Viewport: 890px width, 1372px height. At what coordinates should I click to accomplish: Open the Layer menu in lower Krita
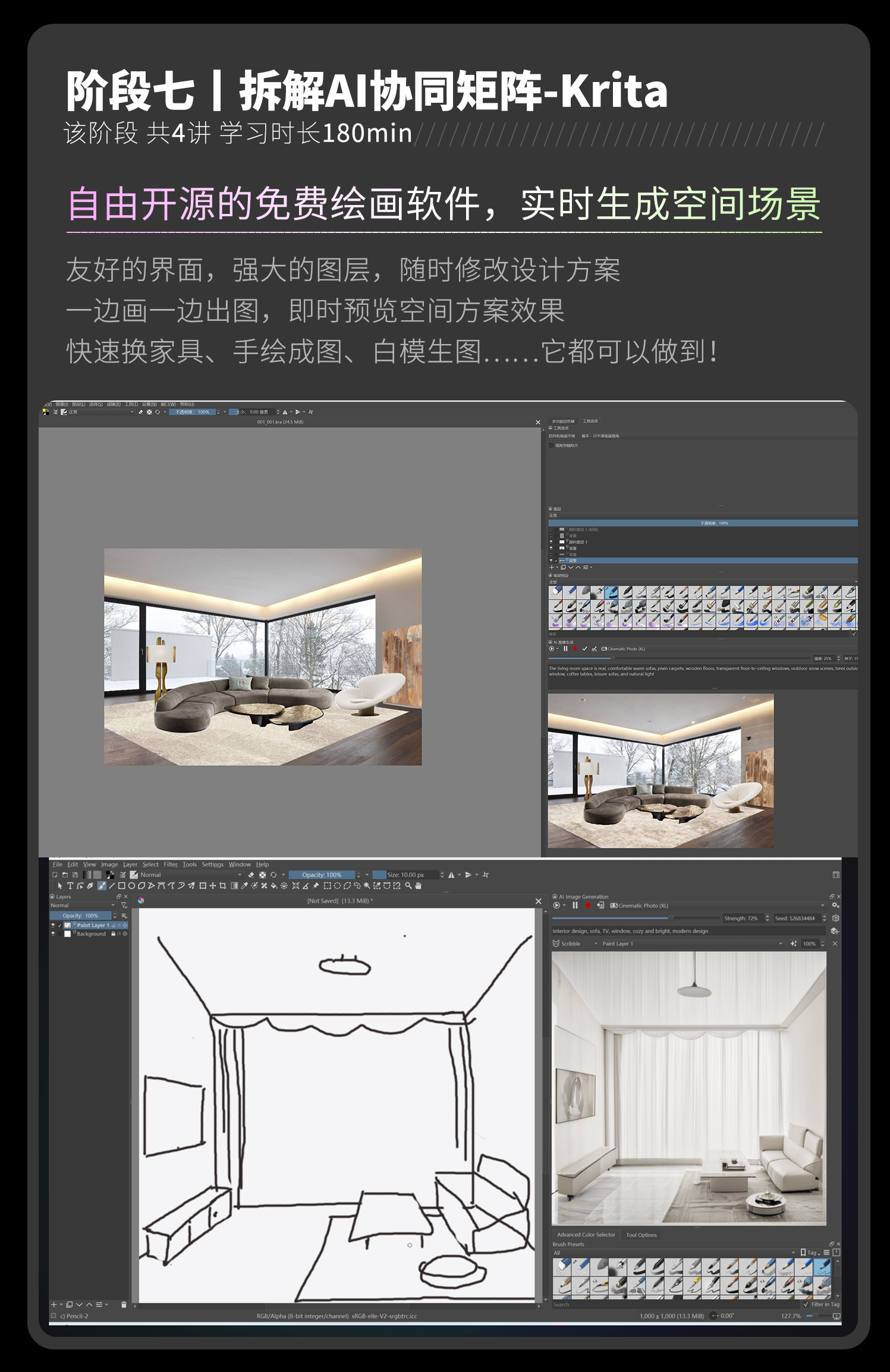point(130,865)
